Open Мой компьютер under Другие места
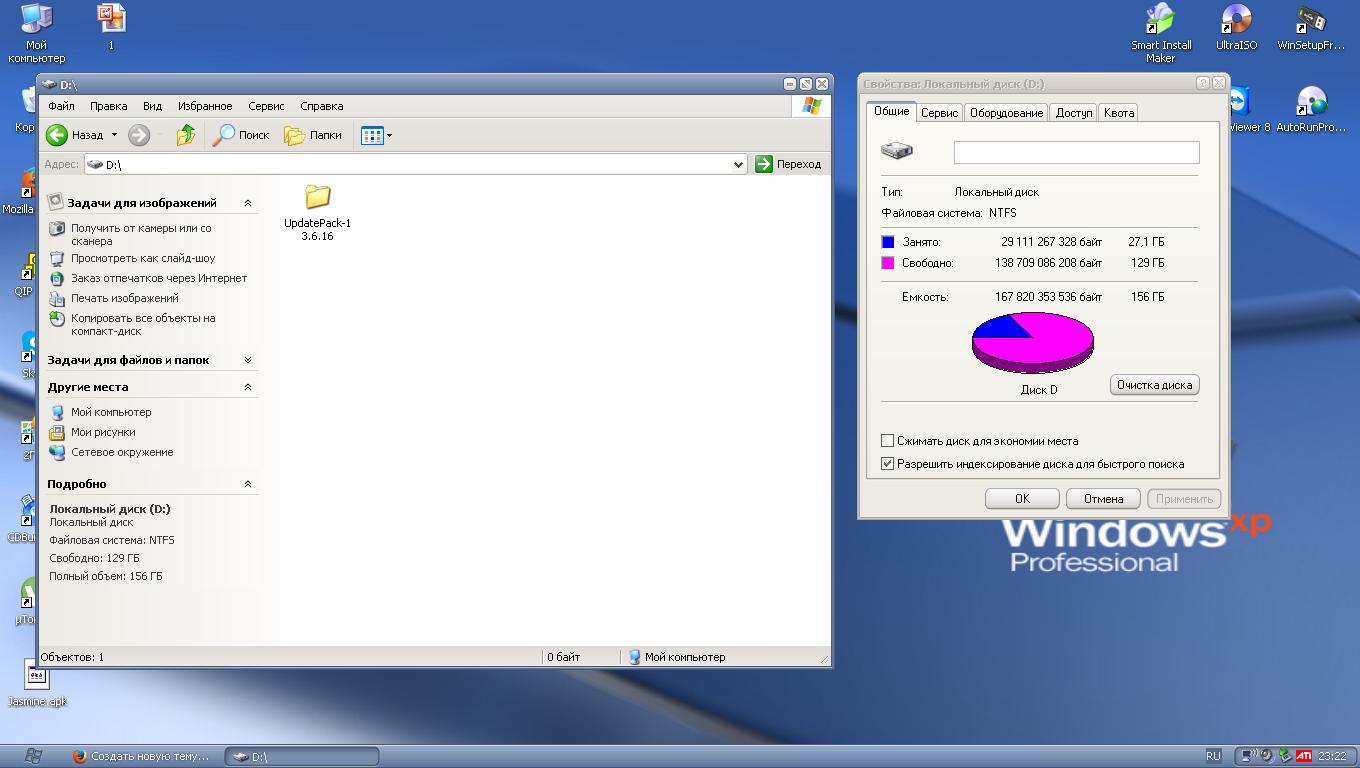This screenshot has width=1360, height=768. tap(111, 412)
